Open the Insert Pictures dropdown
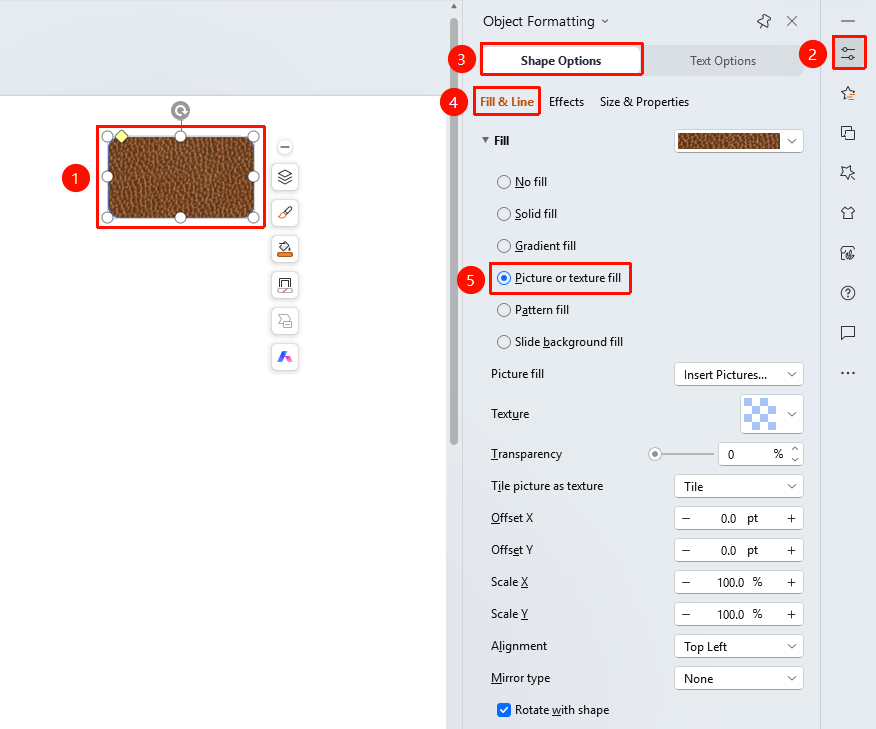876x729 pixels. 739,374
